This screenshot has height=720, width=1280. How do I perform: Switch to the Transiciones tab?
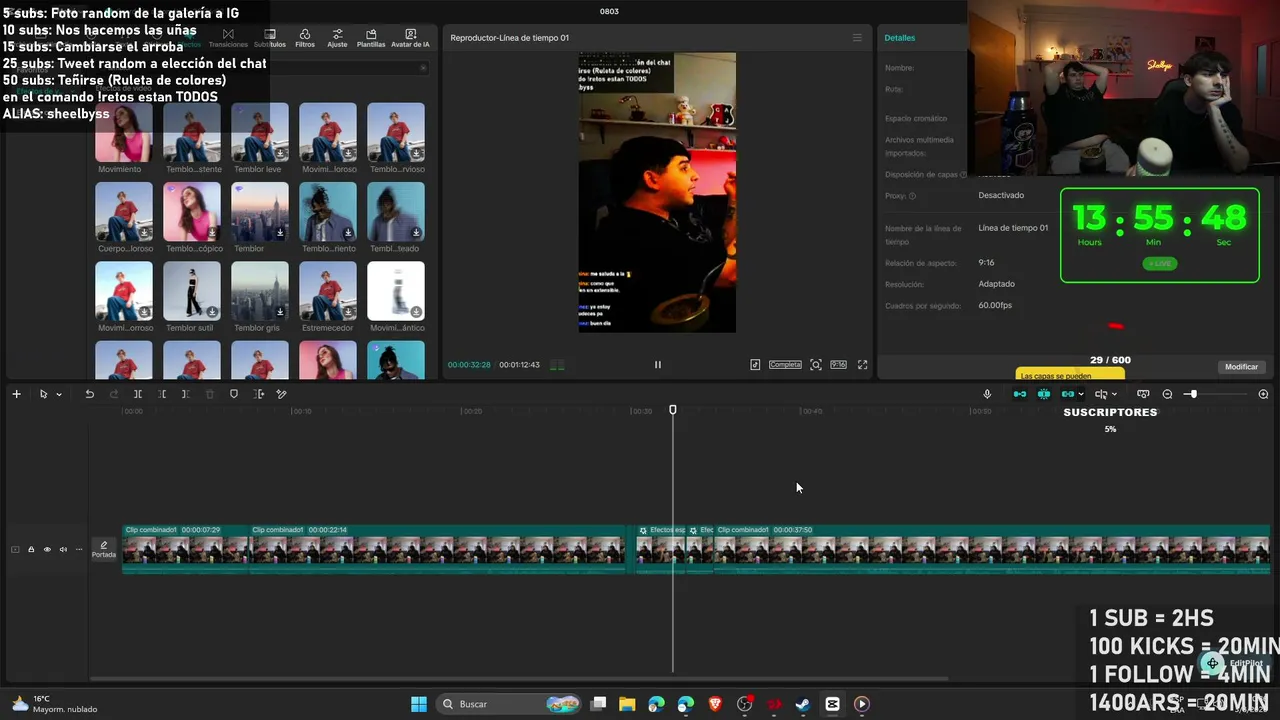point(228,38)
